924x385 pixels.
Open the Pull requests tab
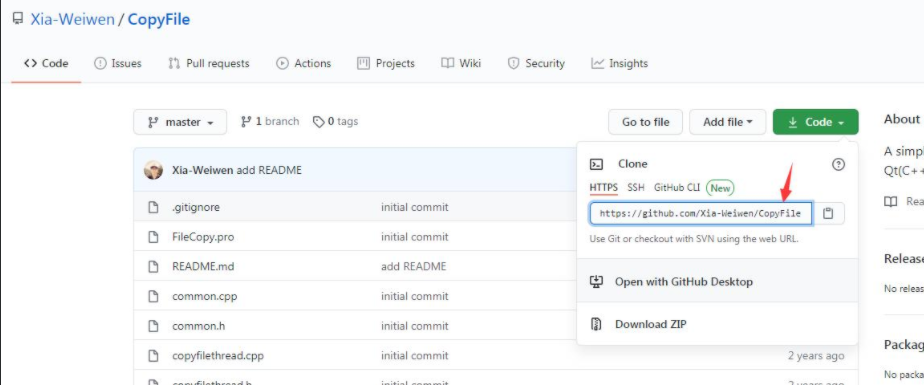pyautogui.click(x=209, y=64)
